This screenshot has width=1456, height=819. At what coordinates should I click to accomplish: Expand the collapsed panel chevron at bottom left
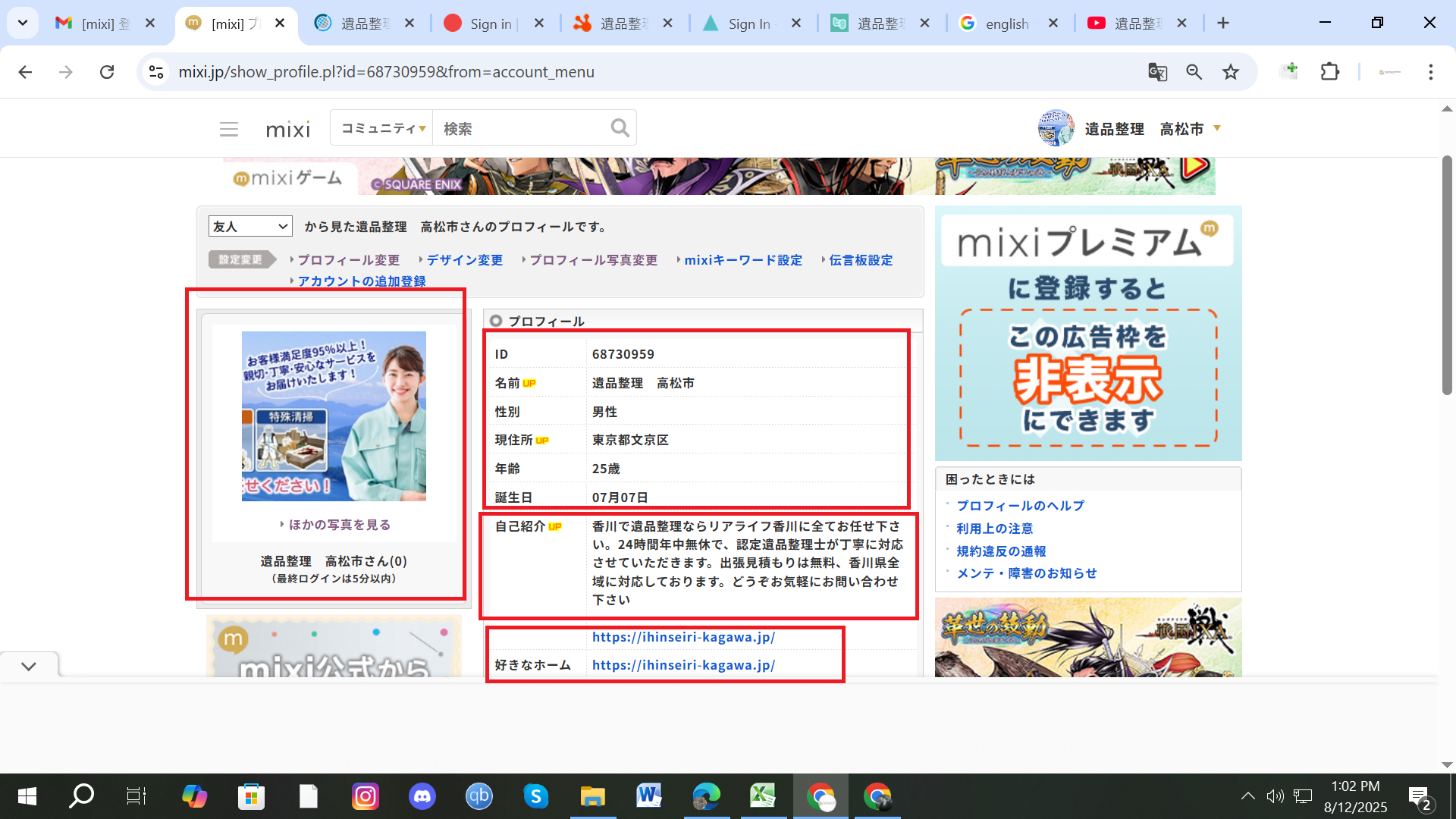(29, 667)
